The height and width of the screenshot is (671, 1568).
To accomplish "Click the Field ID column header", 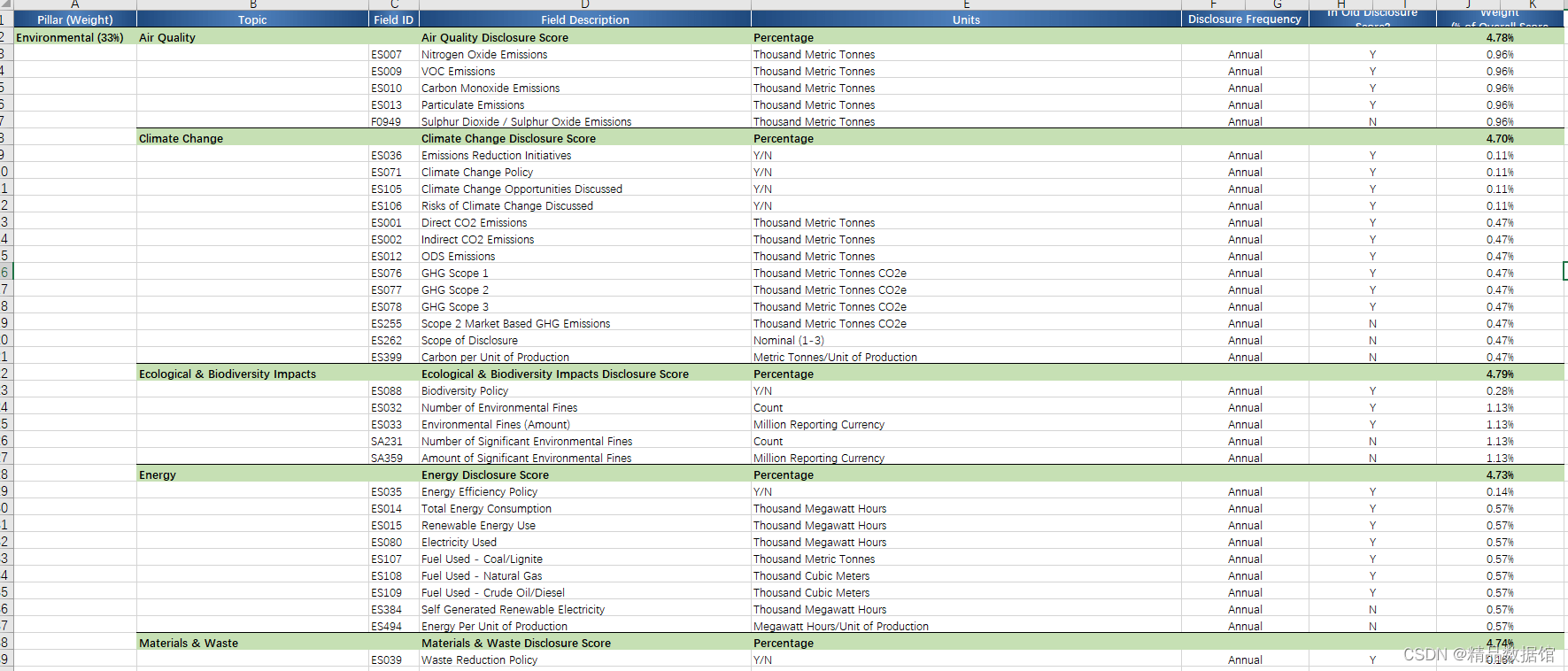I will [x=394, y=19].
